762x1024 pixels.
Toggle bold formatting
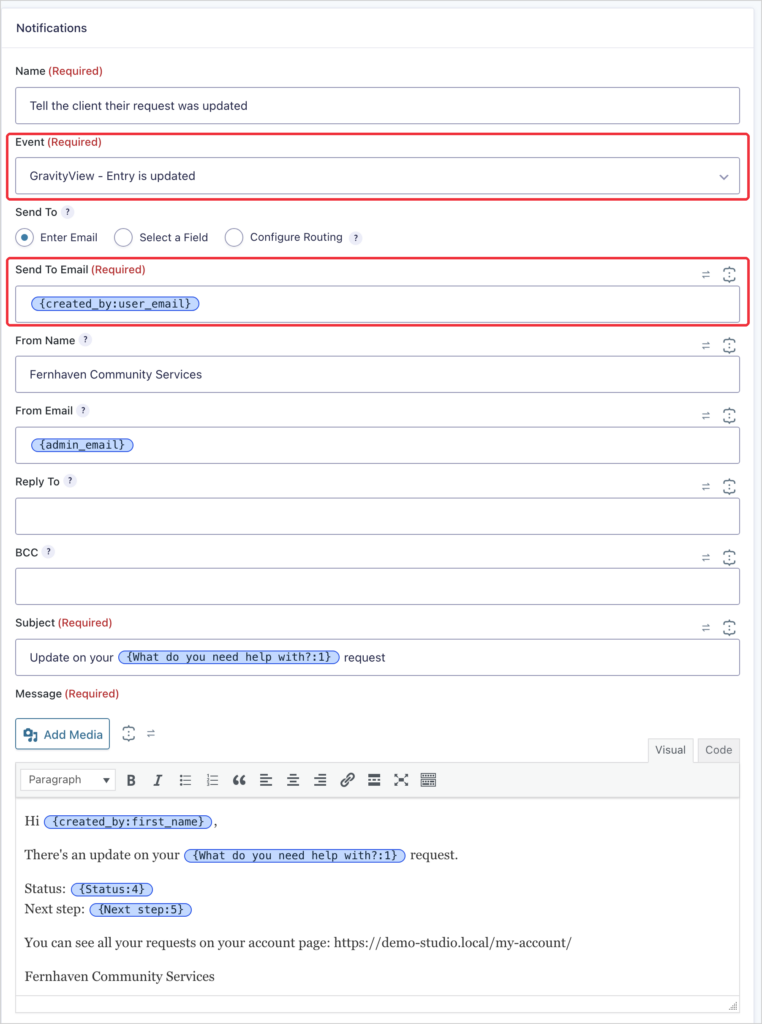[x=131, y=780]
